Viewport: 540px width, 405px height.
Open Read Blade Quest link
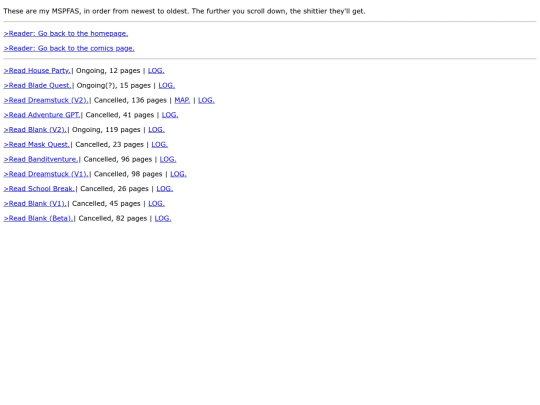38,85
